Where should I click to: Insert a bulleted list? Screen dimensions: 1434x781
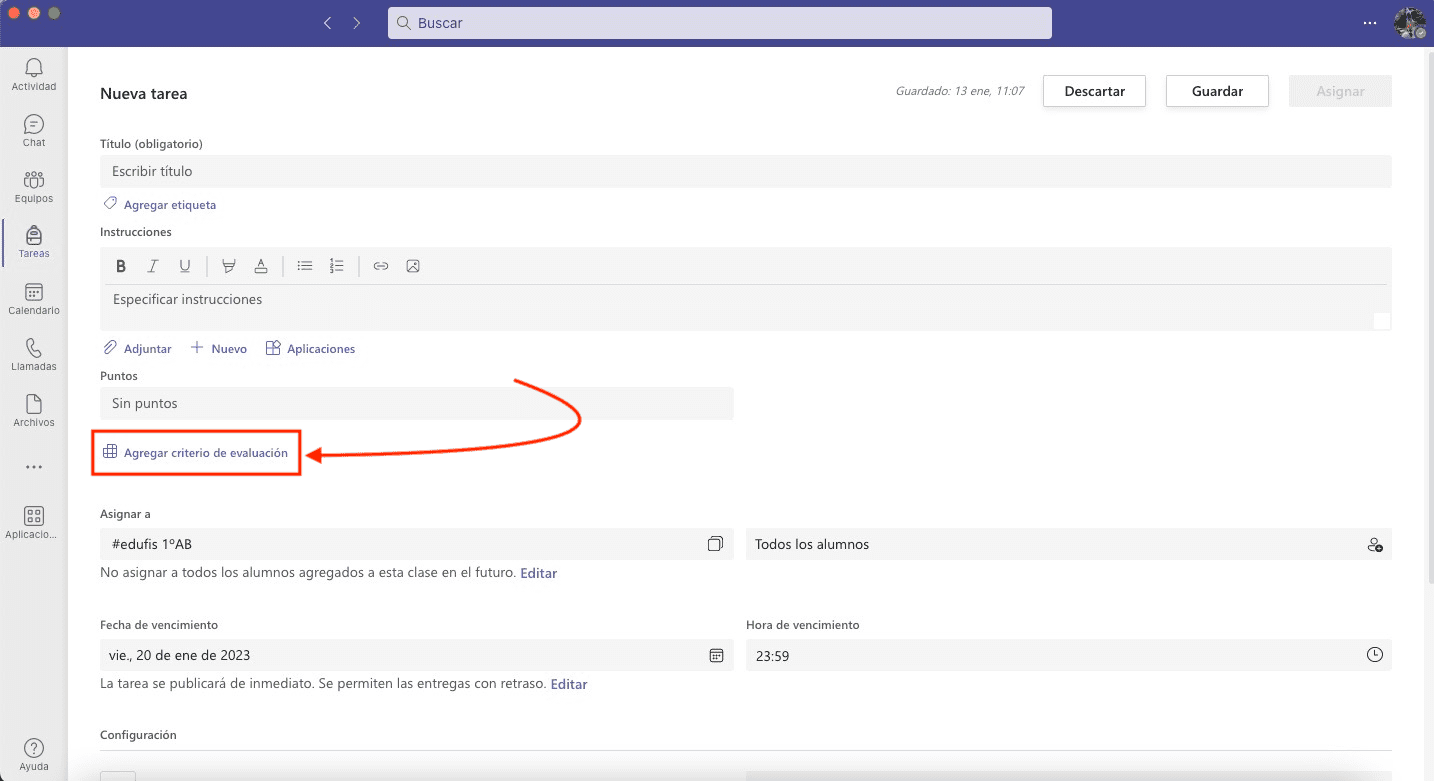click(305, 266)
